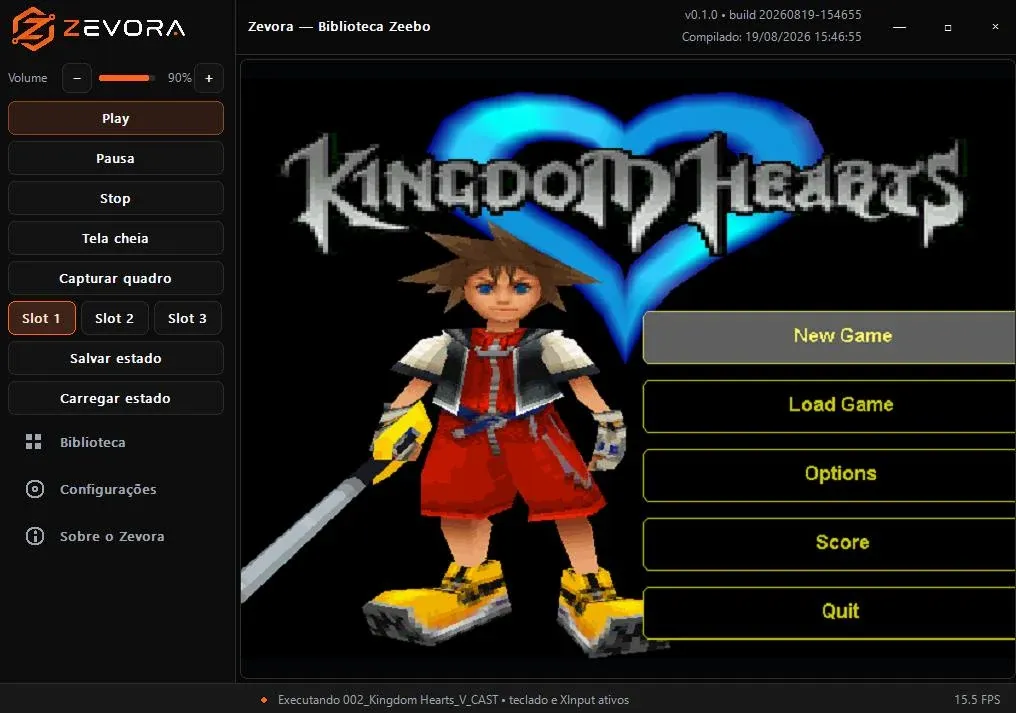
Task: Select save Slot 2
Action: [x=115, y=318]
